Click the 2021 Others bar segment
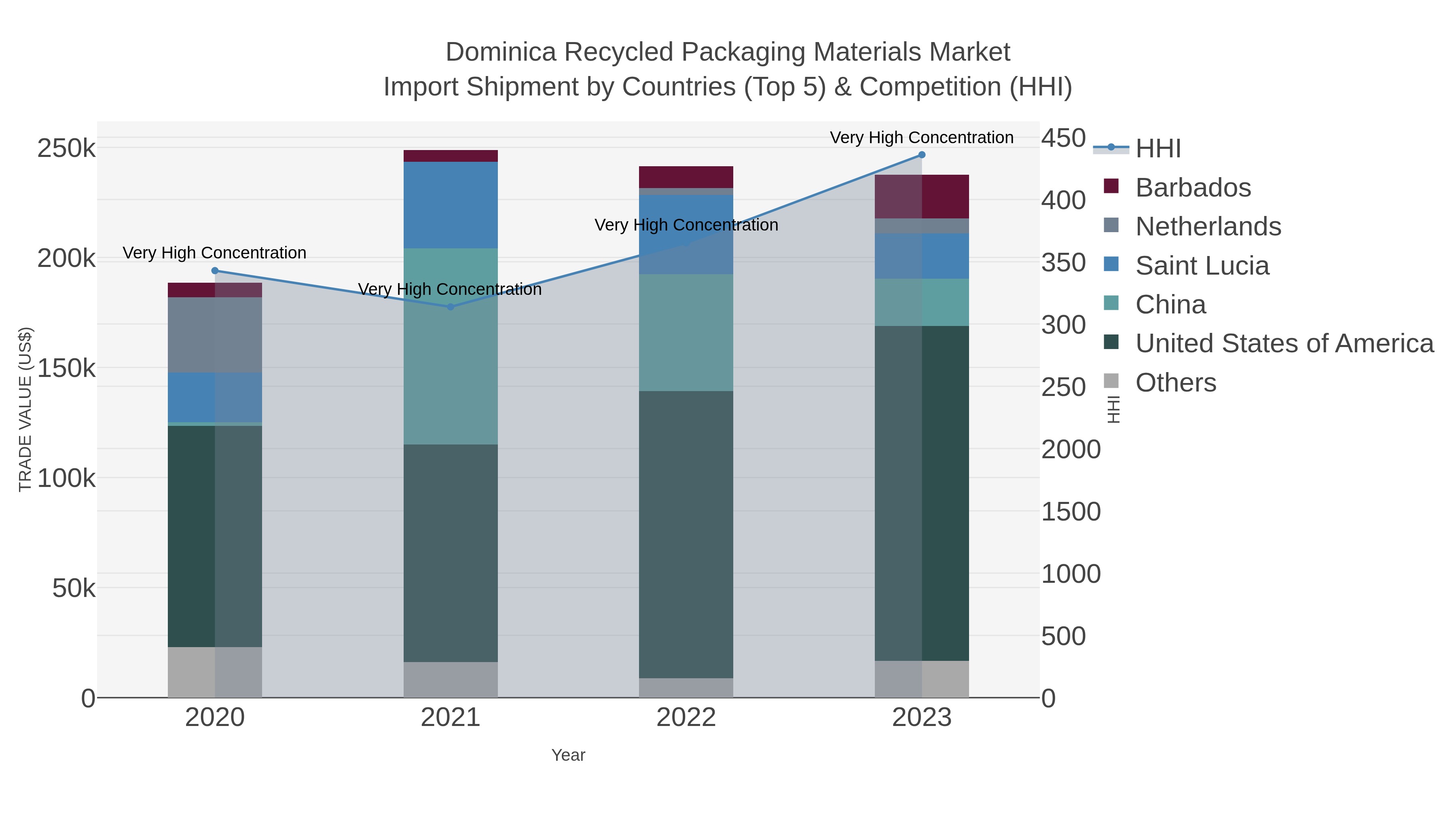Image resolution: width=1456 pixels, height=819 pixels. tap(451, 680)
